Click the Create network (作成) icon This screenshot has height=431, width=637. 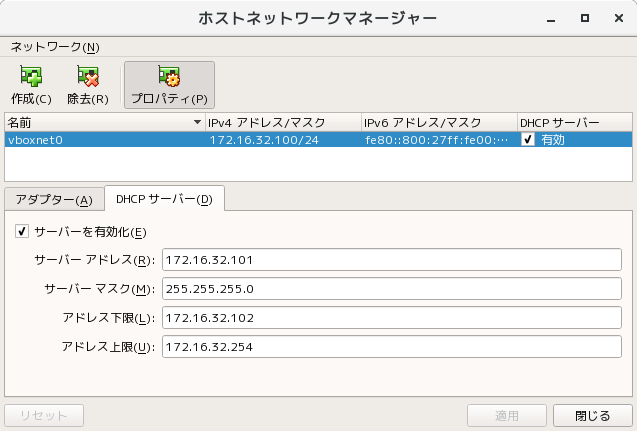[31, 76]
